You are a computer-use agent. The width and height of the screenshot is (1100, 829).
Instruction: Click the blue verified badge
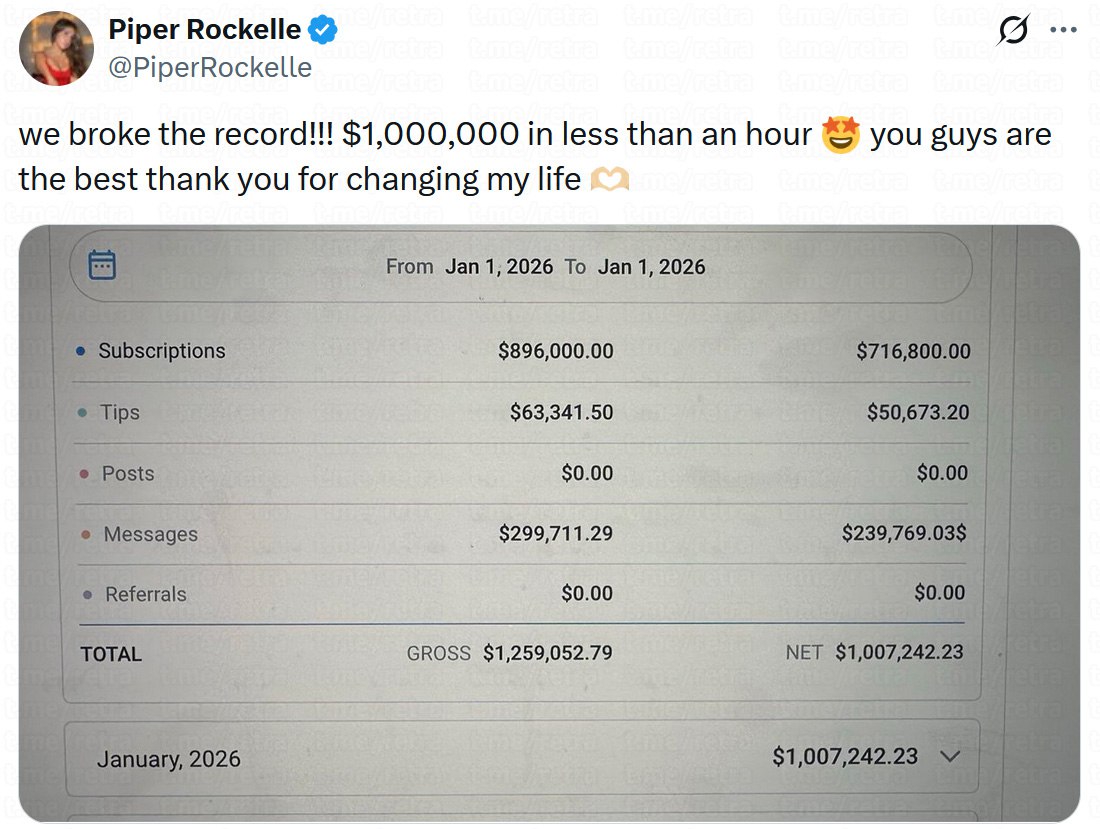pyautogui.click(x=322, y=31)
